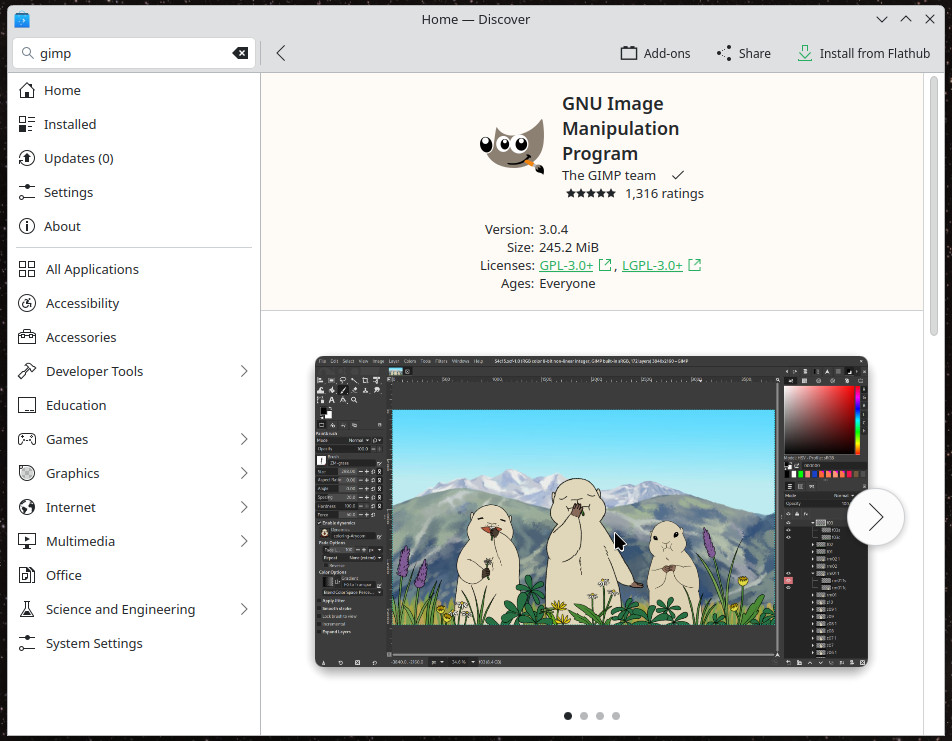Image resolution: width=952 pixels, height=741 pixels.
Task: Click the About info icon
Action: 27,227
